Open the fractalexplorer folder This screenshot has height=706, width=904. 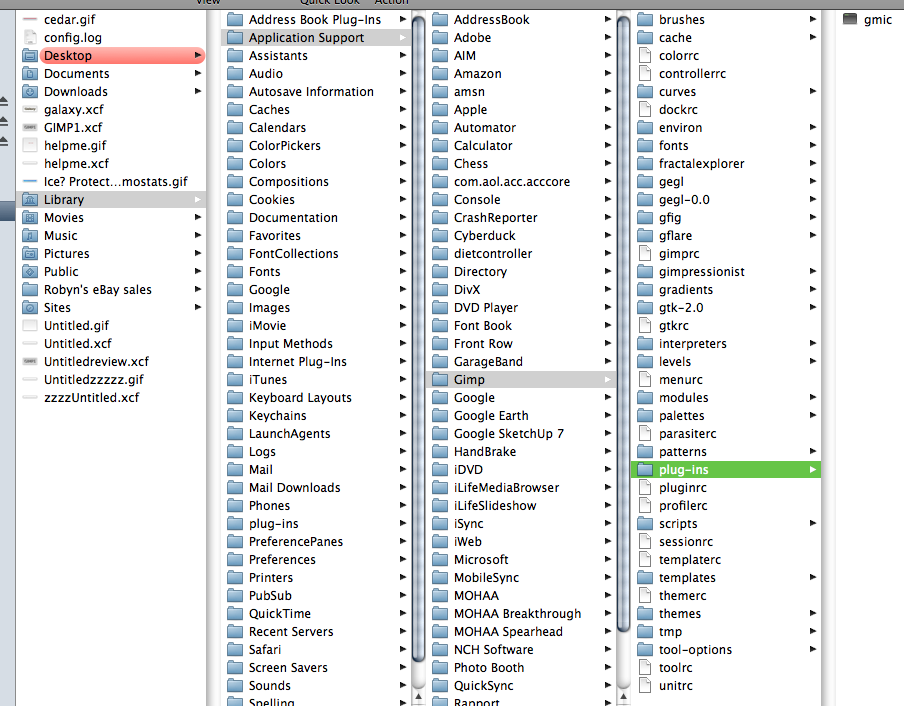726,164
